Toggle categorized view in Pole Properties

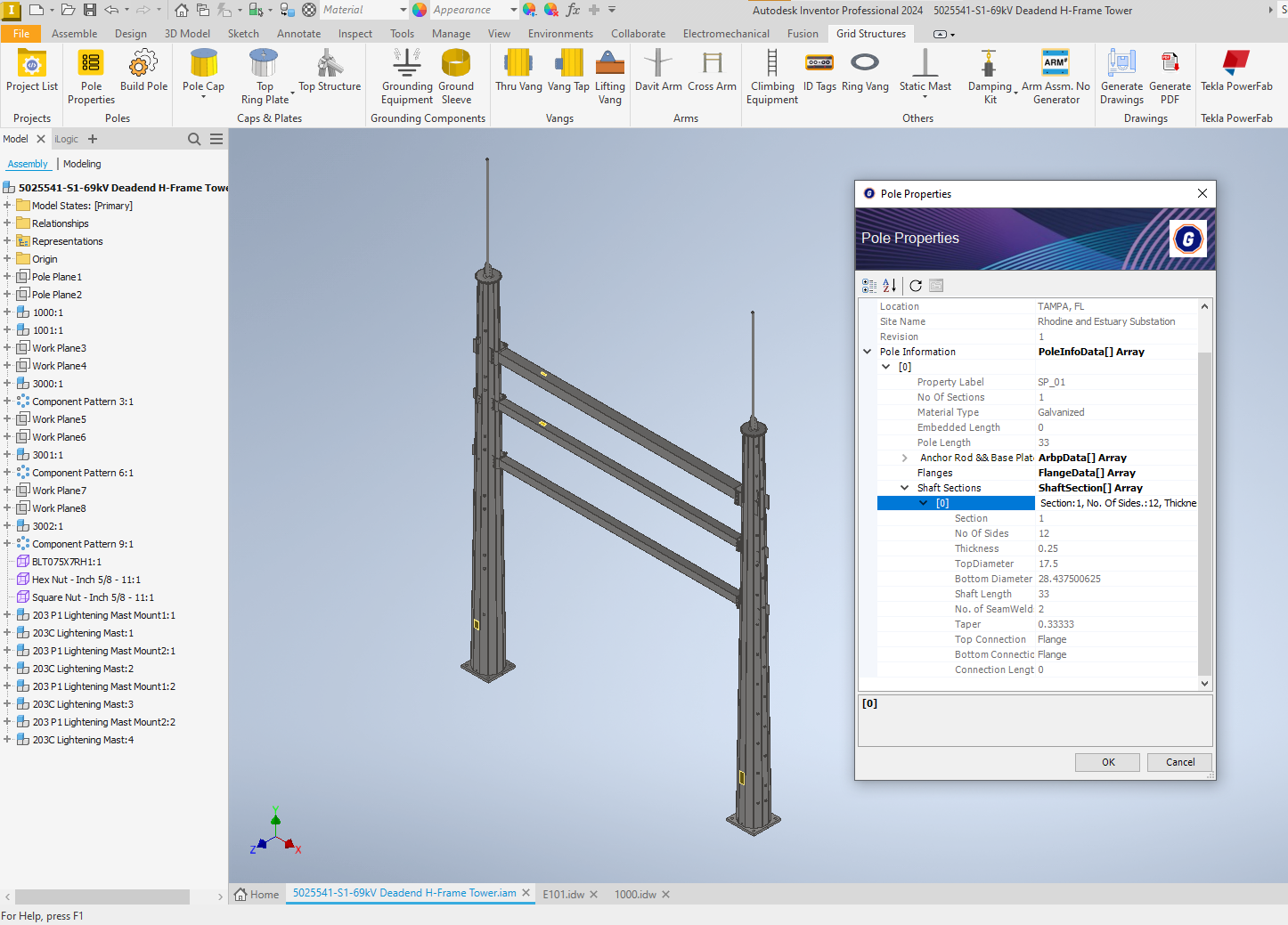point(870,285)
